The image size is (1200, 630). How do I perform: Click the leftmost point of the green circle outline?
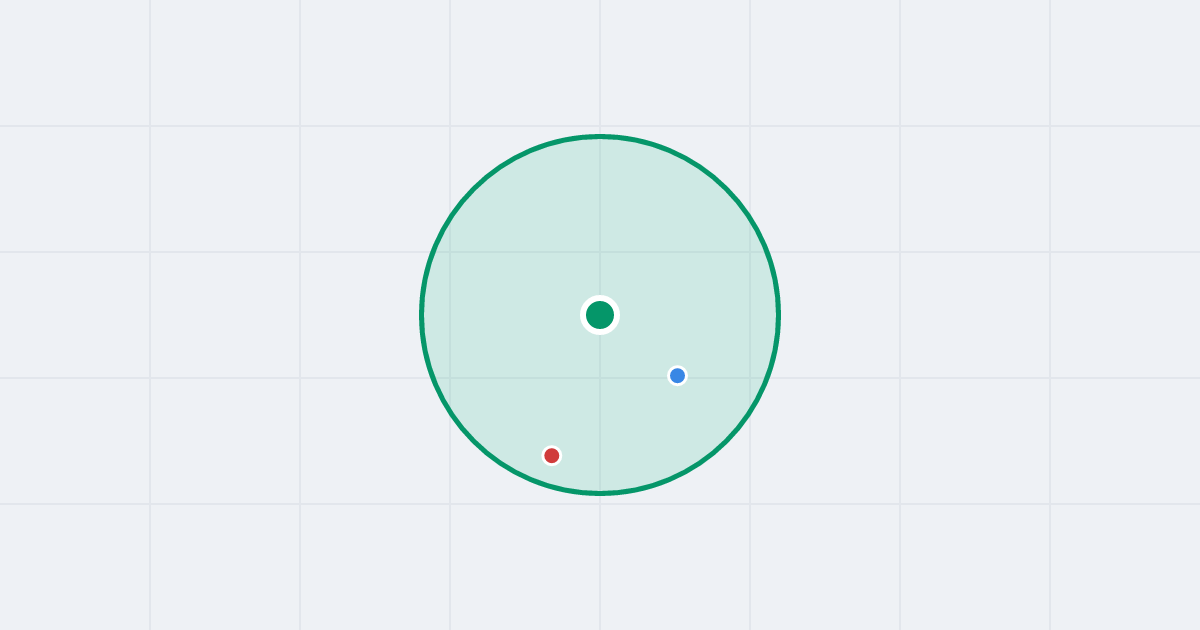pyautogui.click(x=422, y=315)
